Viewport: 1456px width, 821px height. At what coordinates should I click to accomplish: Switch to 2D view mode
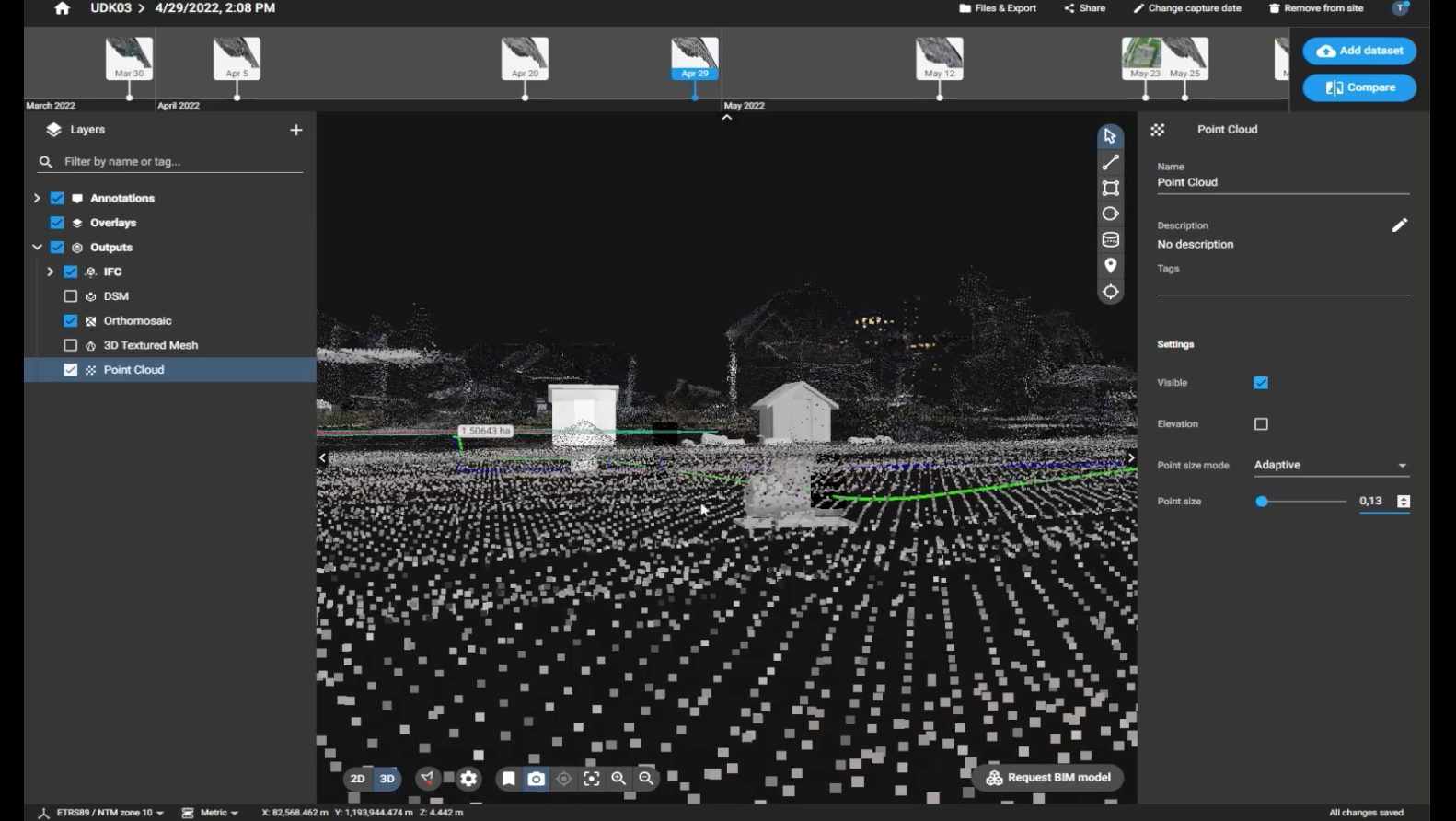pos(358,779)
